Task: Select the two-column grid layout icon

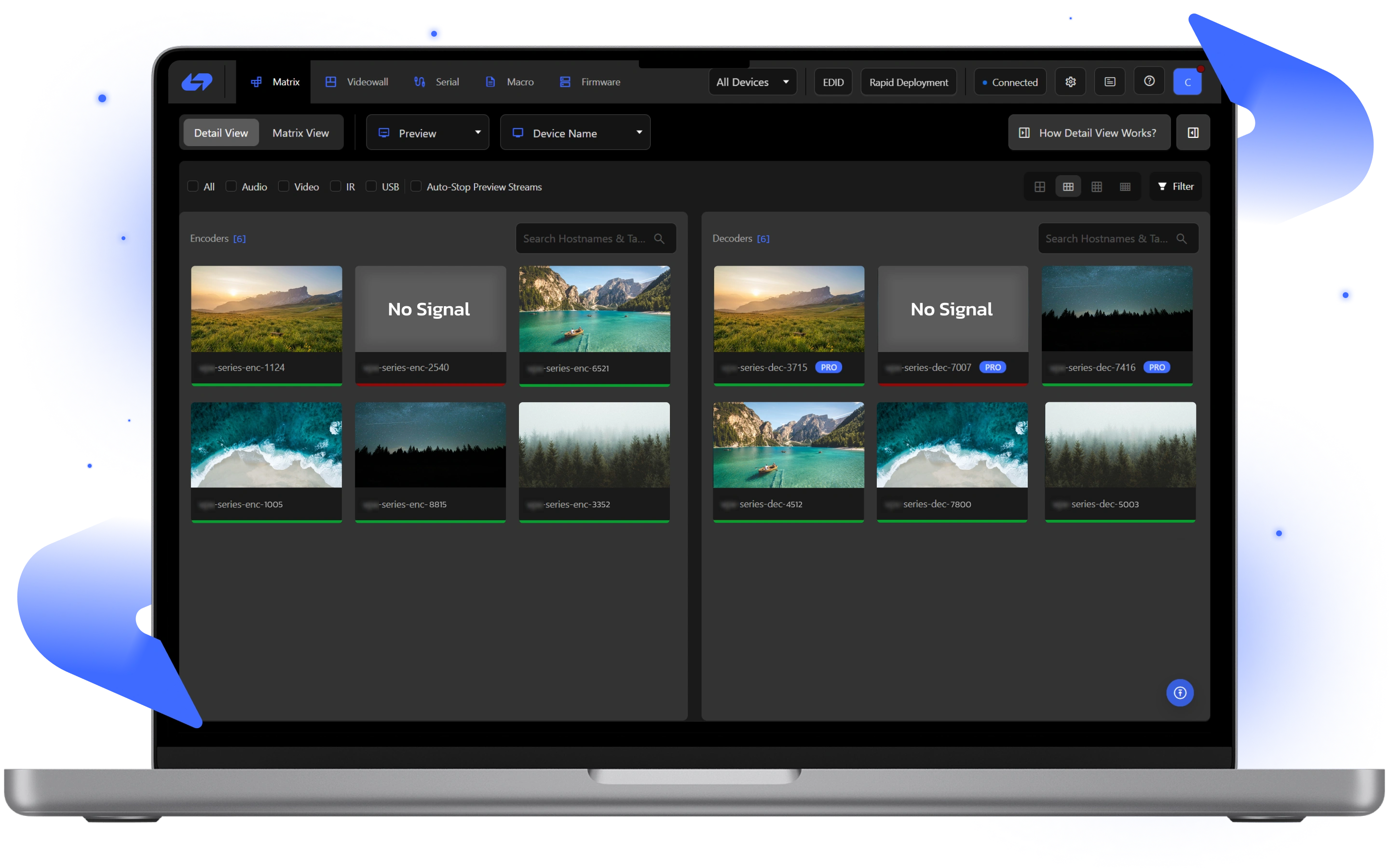Action: tap(1039, 187)
